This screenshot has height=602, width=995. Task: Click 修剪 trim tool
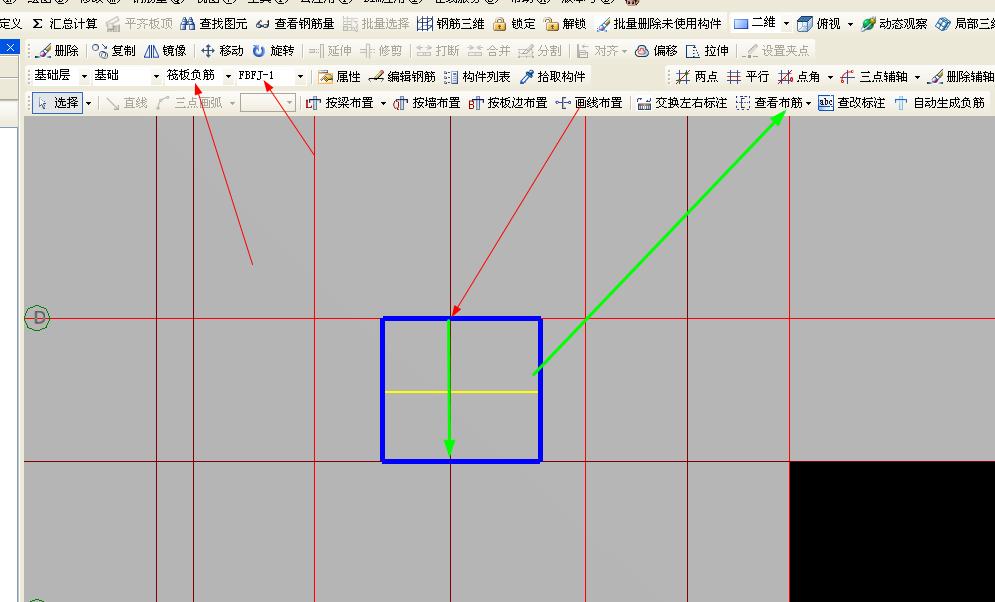click(x=381, y=51)
